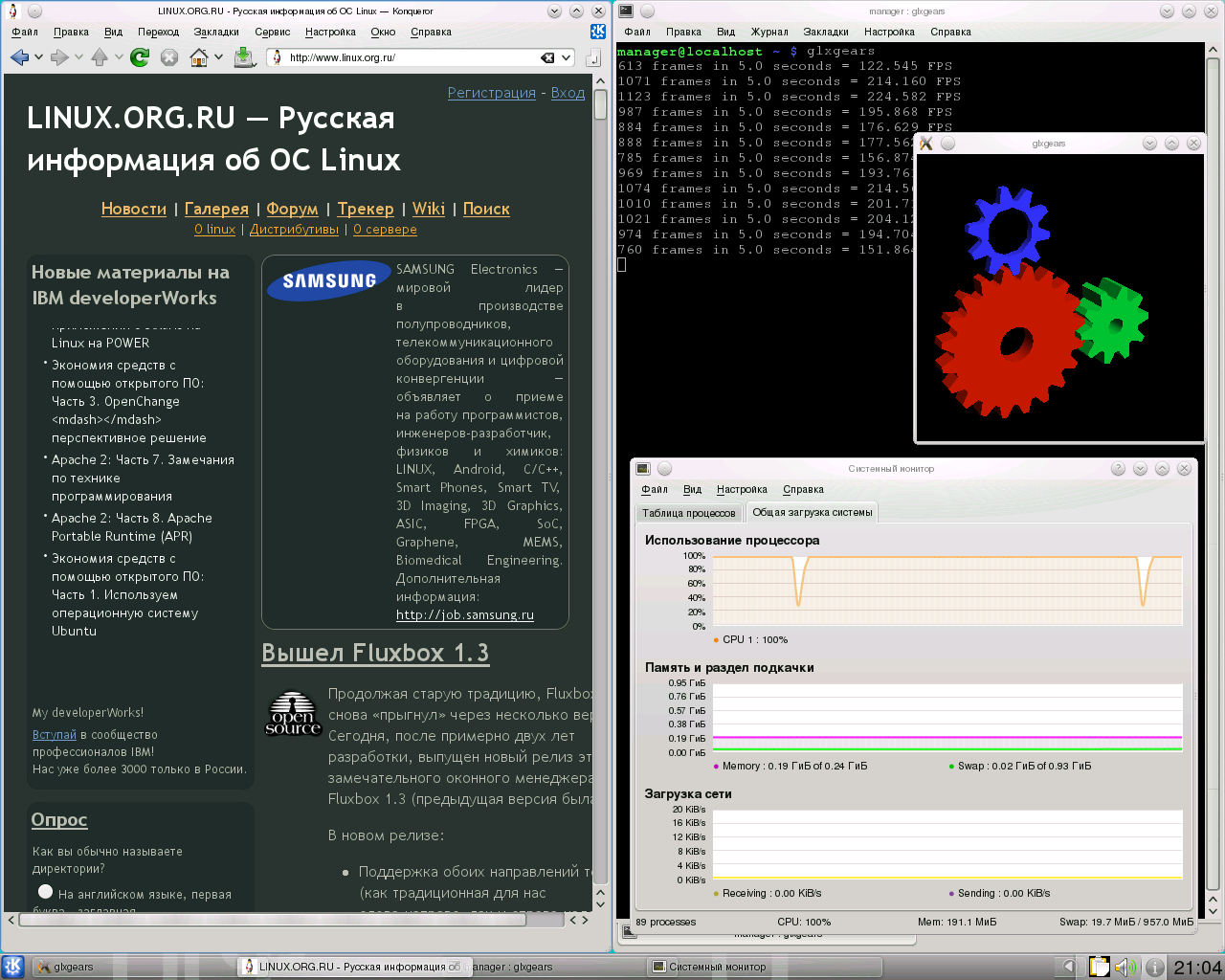Click the Forward arrow in Konqueror toolbar

click(x=59, y=57)
